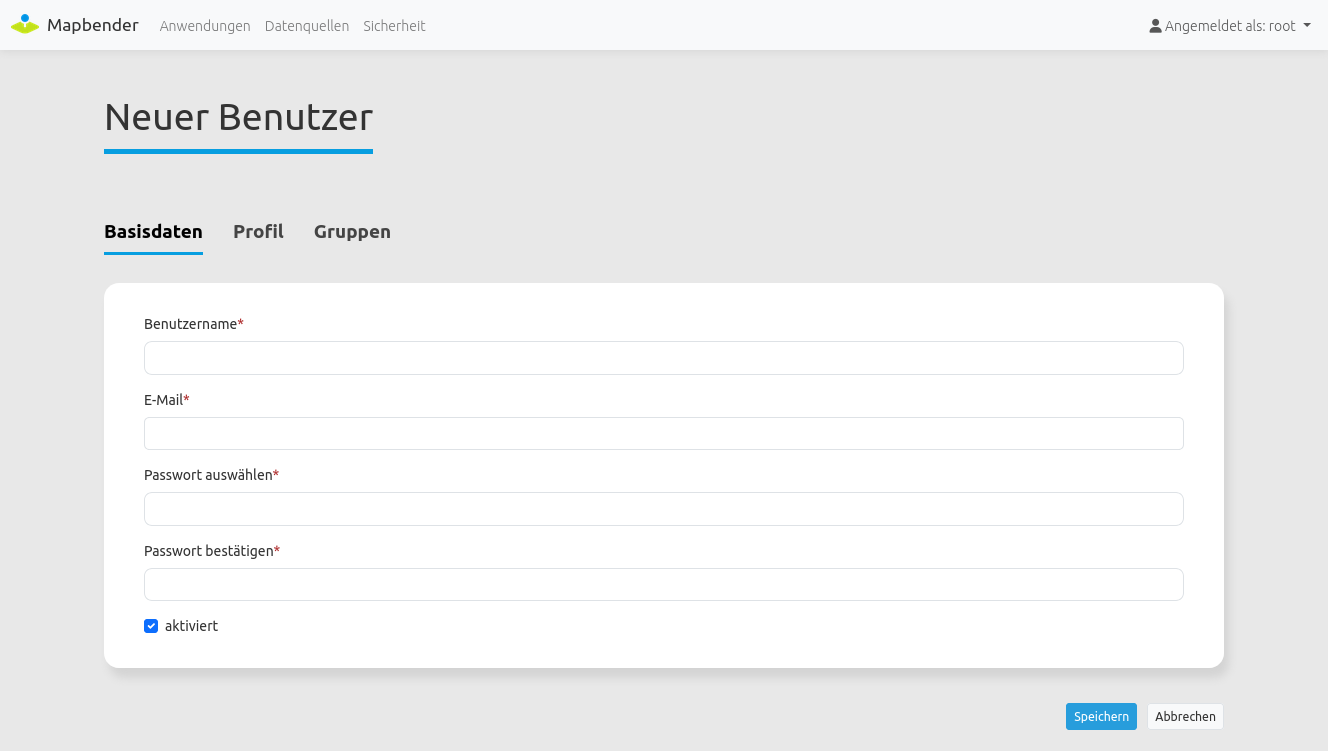The width and height of the screenshot is (1328, 751).
Task: Save the new user with Speichern
Action: click(x=1101, y=717)
